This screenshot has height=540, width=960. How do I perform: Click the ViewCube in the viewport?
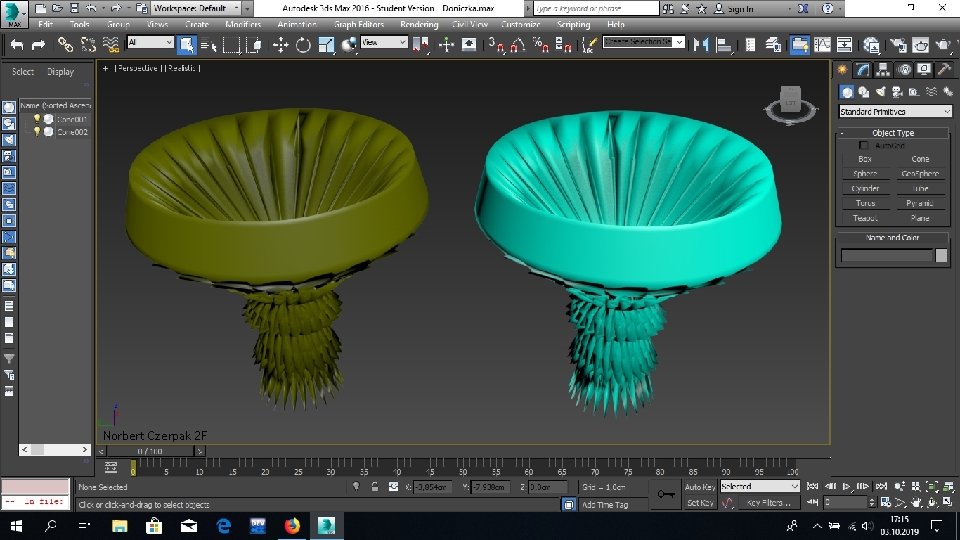790,98
